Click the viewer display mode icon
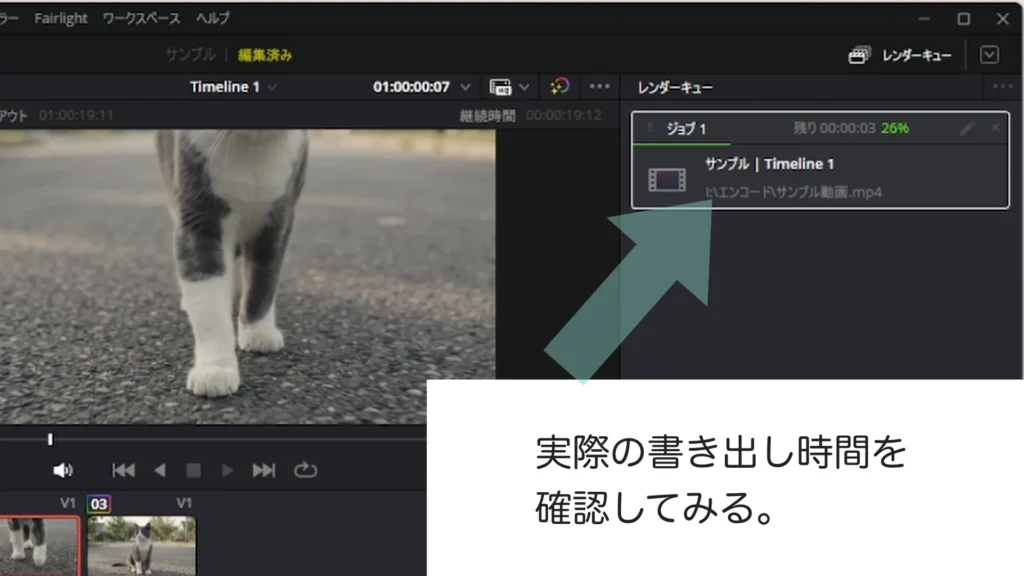 click(x=500, y=87)
